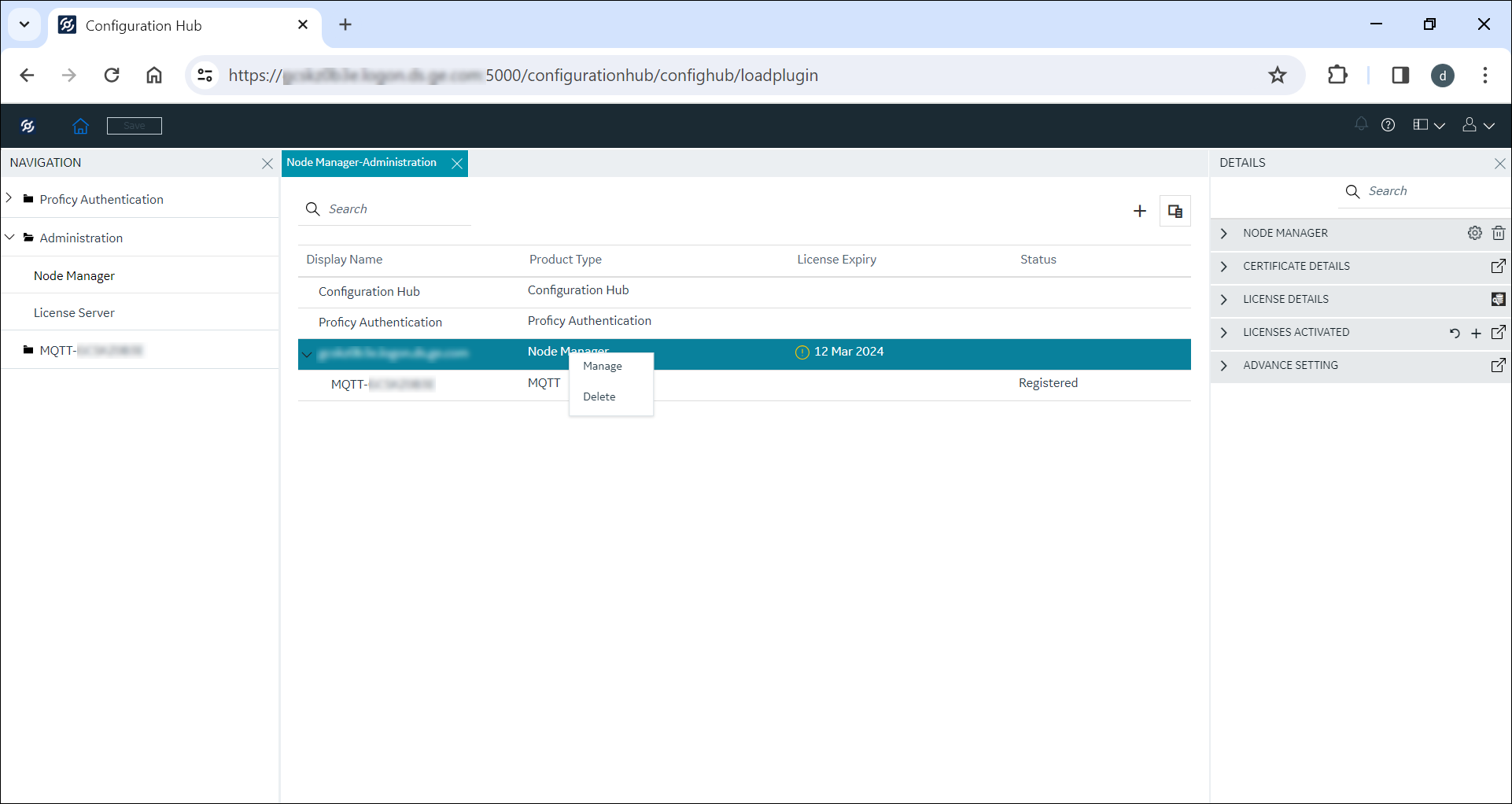Click the node list Search field

[x=385, y=209]
